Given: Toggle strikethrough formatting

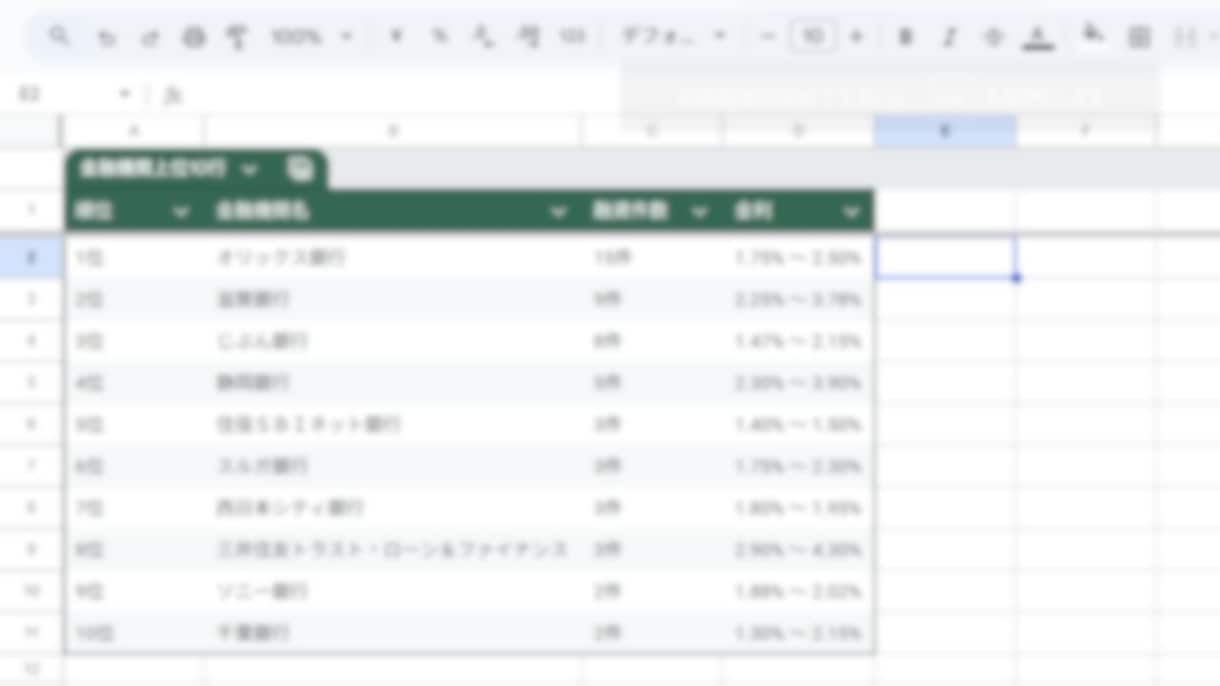Looking at the screenshot, I should [x=994, y=37].
